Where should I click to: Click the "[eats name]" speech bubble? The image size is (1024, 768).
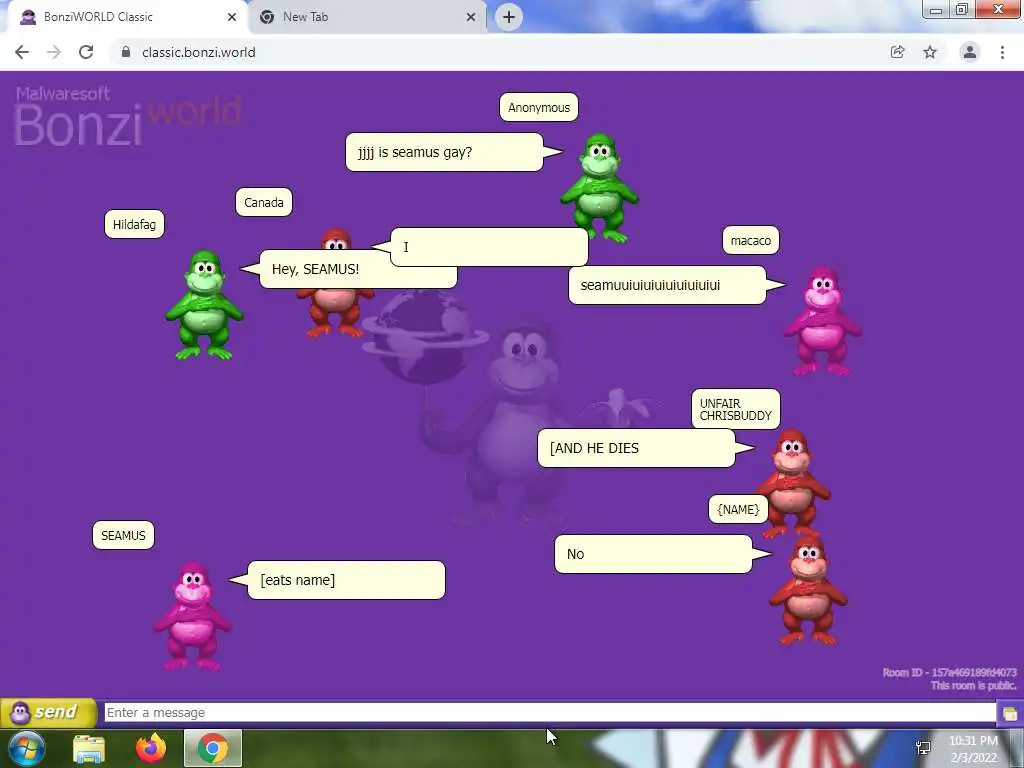346,580
